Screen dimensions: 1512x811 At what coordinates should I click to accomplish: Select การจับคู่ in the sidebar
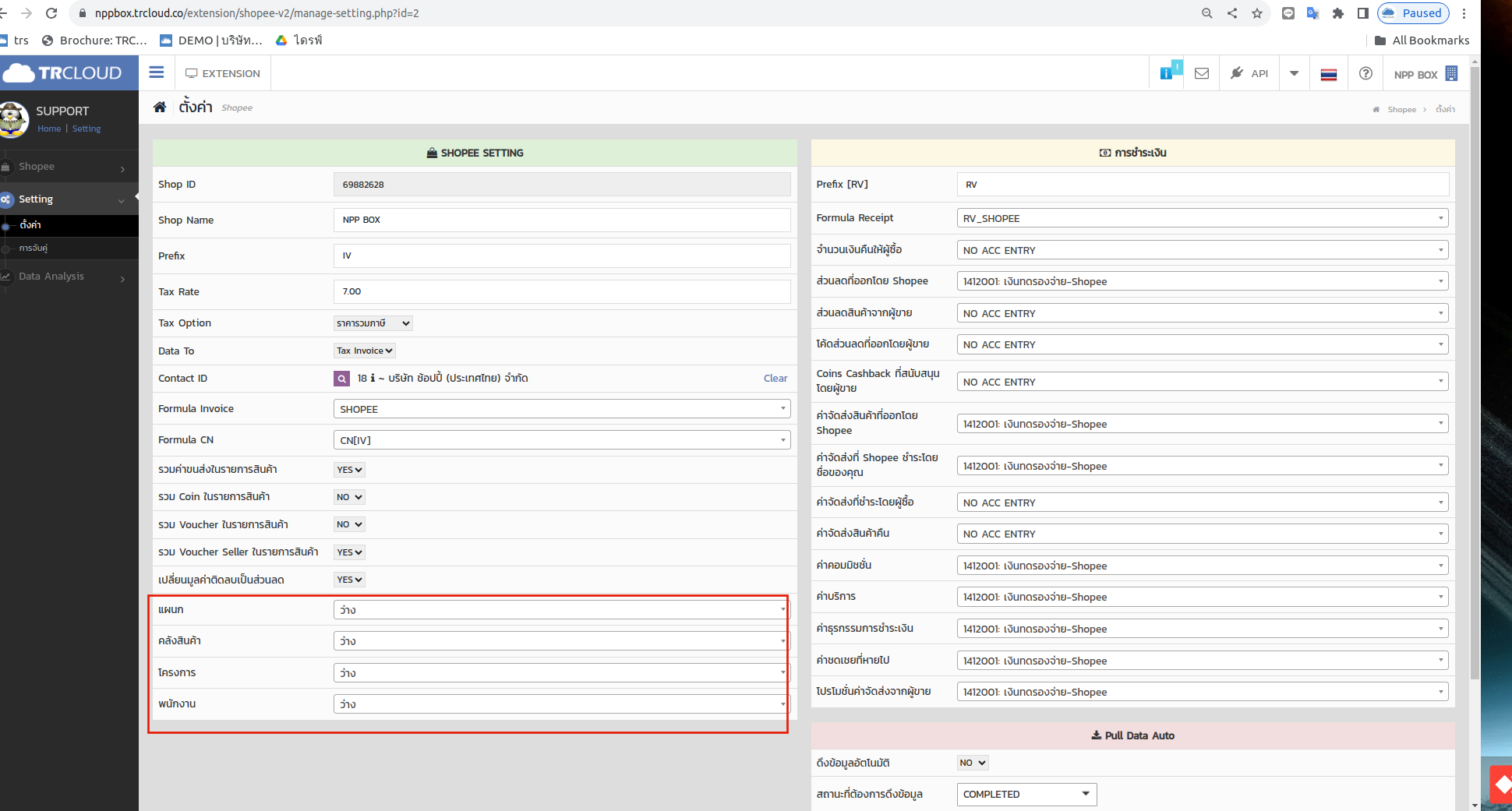tap(34, 249)
